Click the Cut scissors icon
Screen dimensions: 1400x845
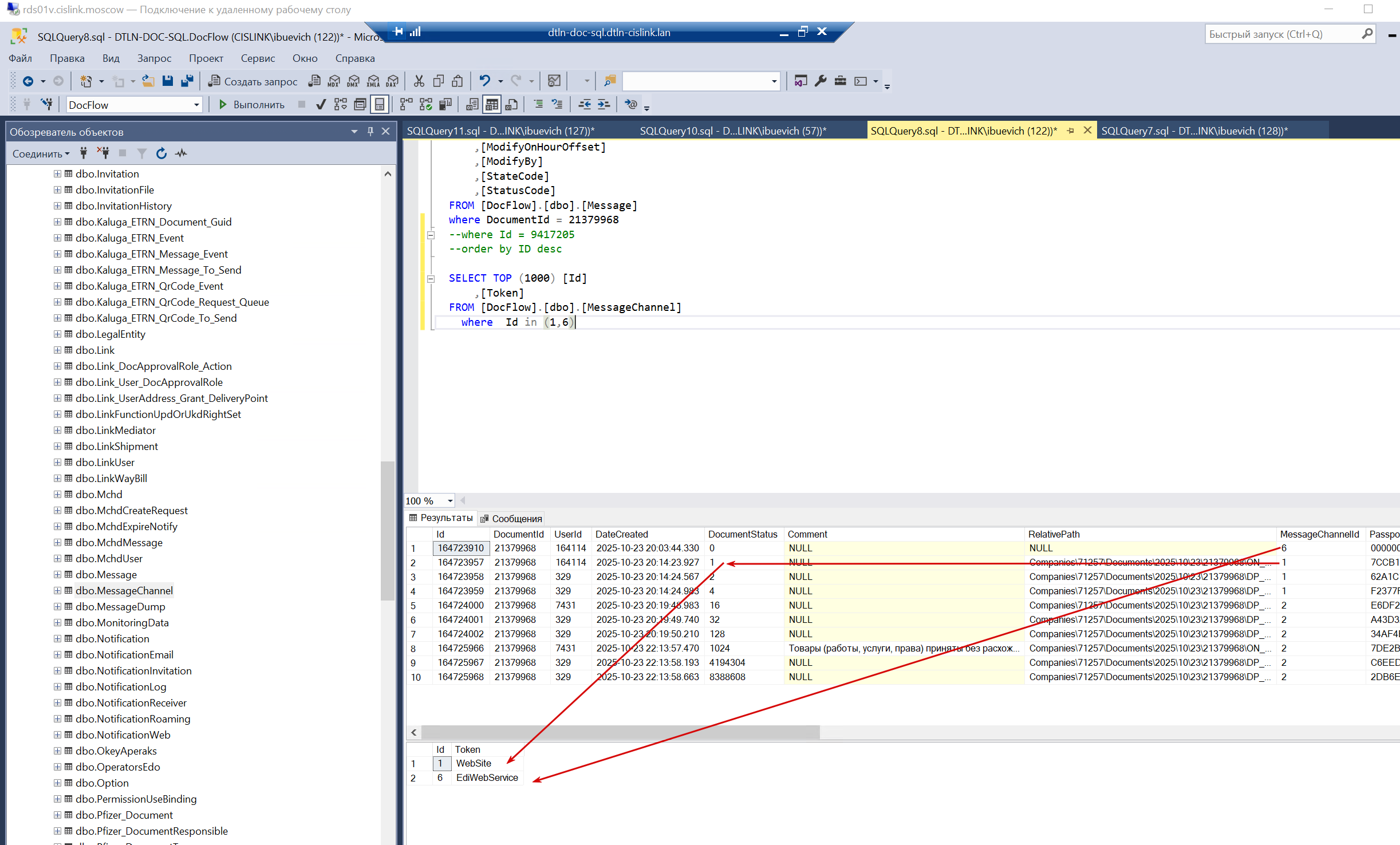click(419, 81)
